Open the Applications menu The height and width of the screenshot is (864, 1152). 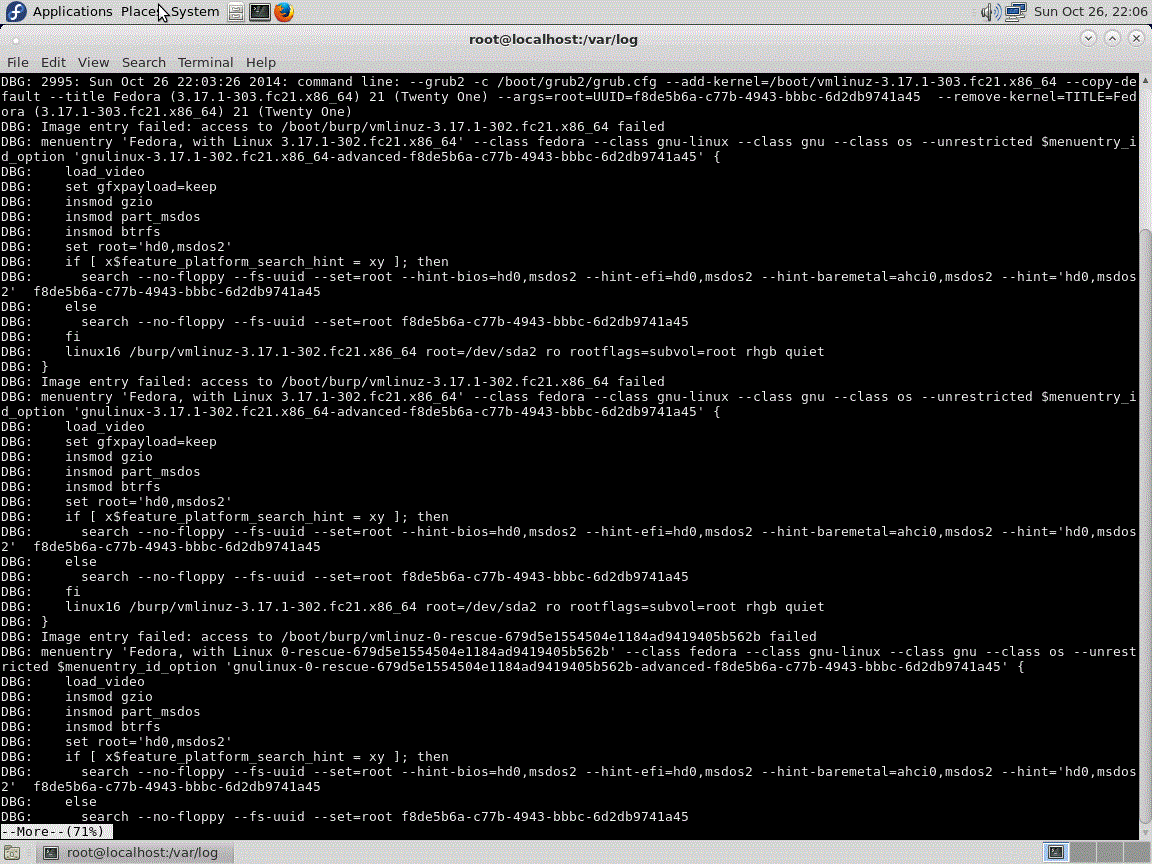[x=72, y=12]
